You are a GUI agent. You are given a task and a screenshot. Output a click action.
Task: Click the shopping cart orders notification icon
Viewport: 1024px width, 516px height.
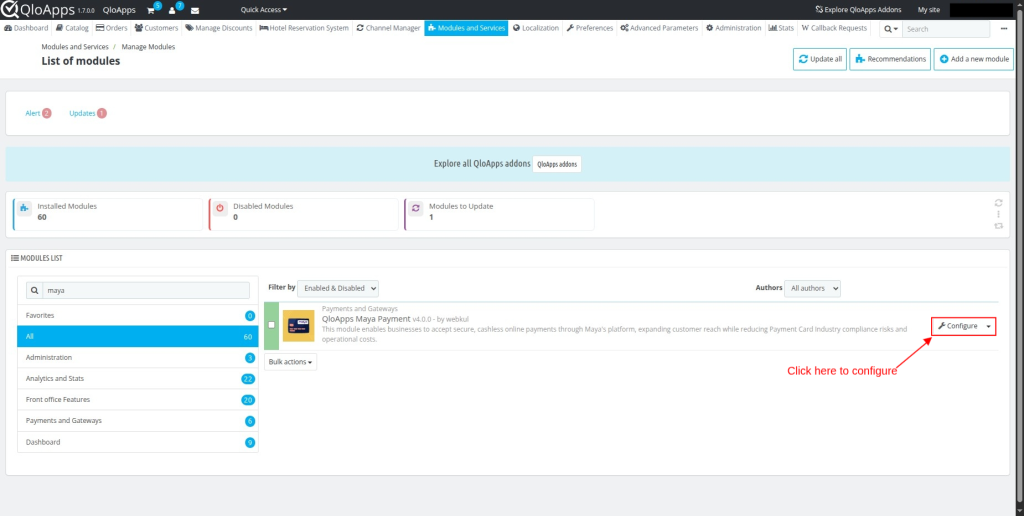[152, 10]
